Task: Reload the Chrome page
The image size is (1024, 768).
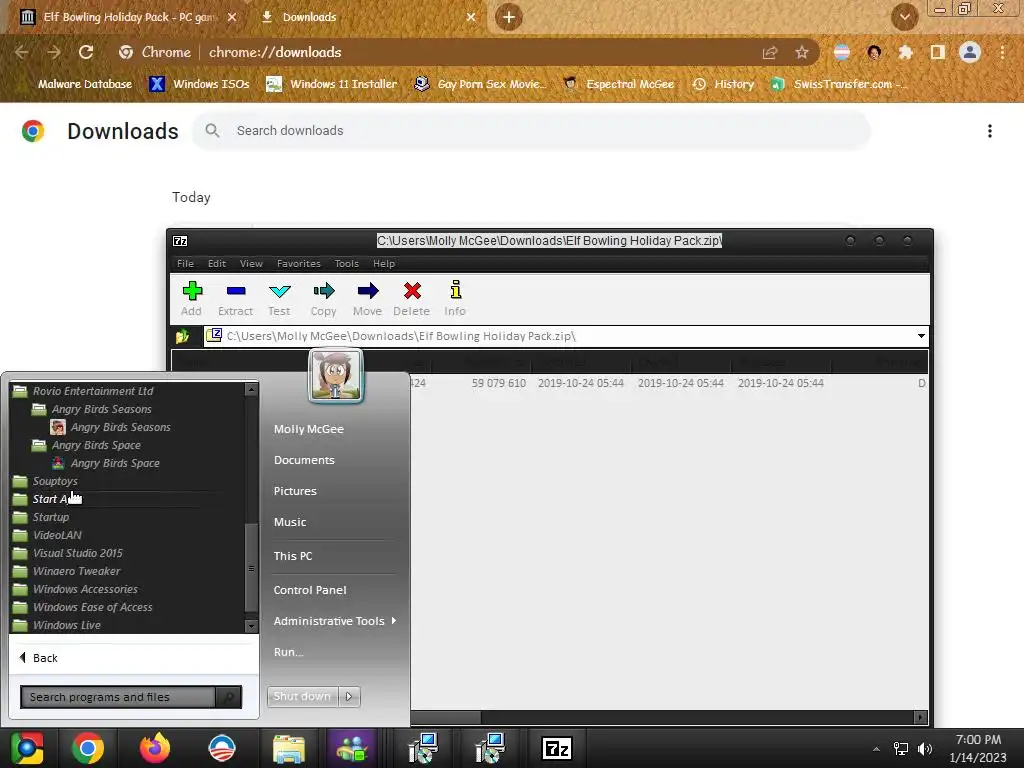Action: click(x=86, y=52)
